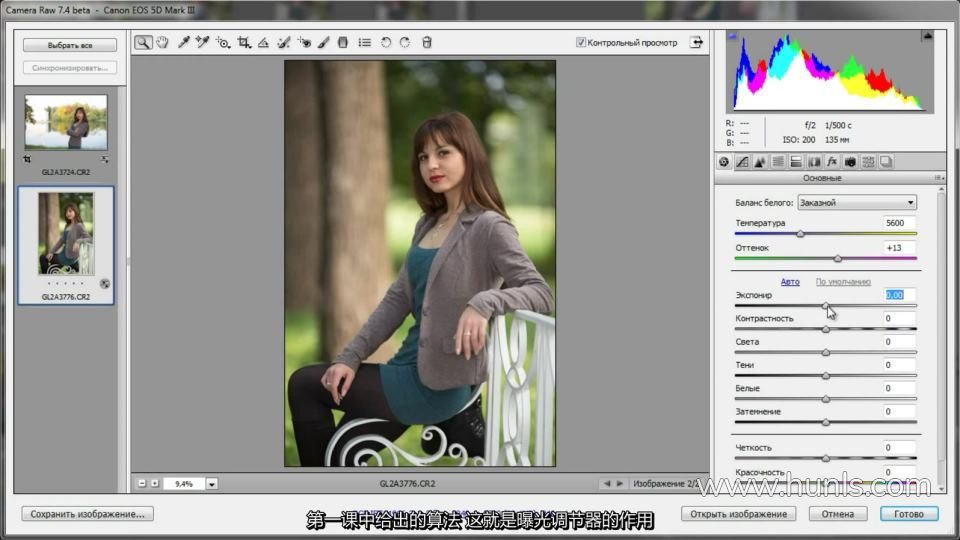Toggle the Контрольный просмотр preview checkbox
The height and width of the screenshot is (540, 960).
(x=580, y=42)
